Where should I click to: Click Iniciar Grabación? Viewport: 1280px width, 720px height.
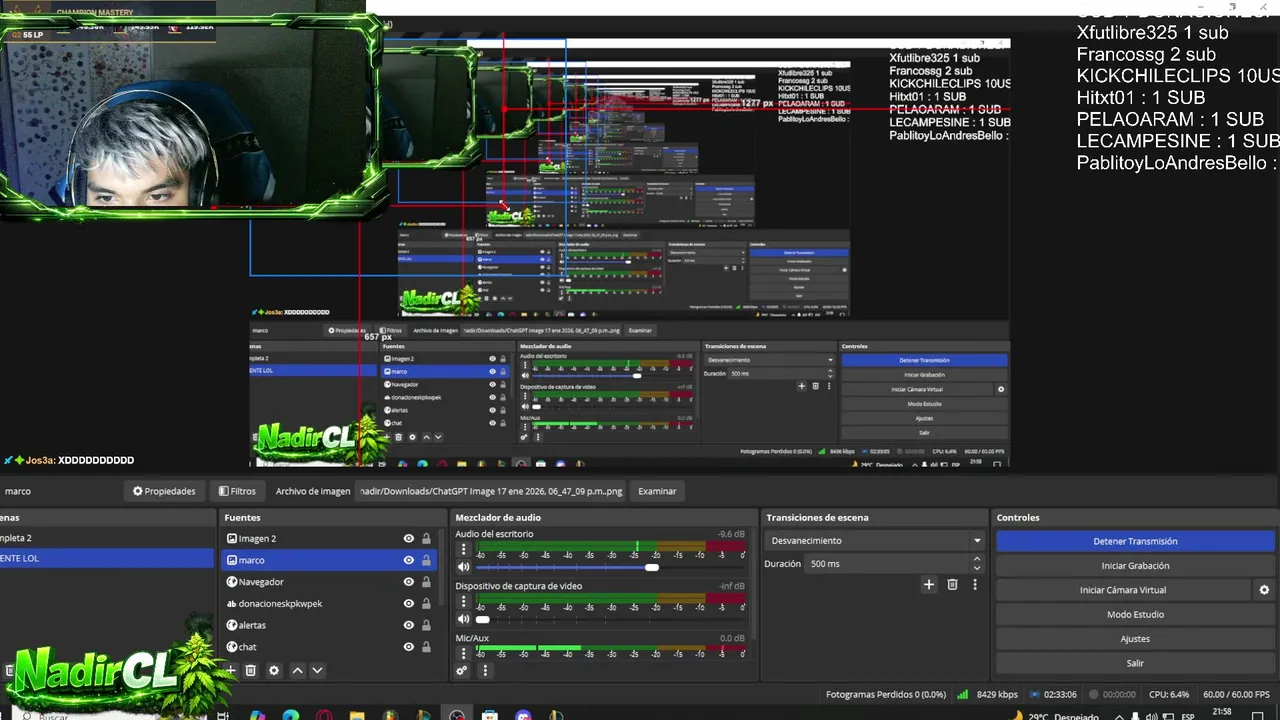click(1135, 565)
